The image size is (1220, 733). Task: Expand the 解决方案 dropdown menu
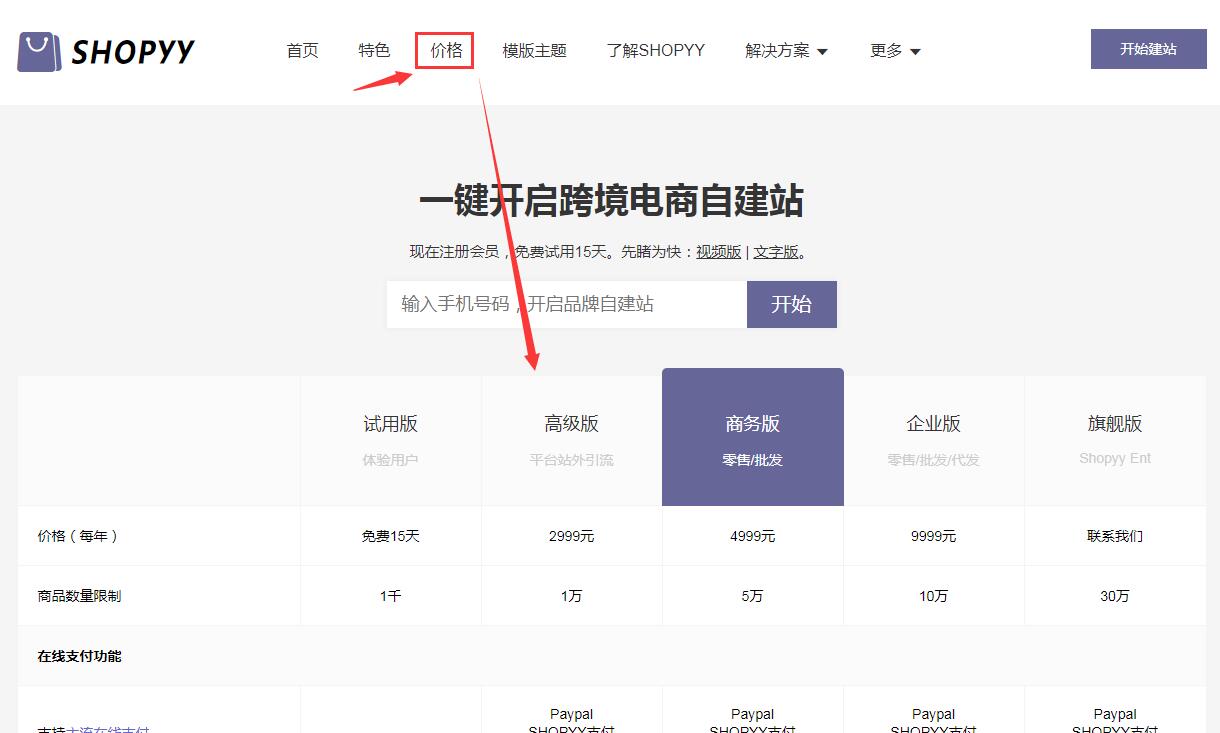[x=786, y=50]
